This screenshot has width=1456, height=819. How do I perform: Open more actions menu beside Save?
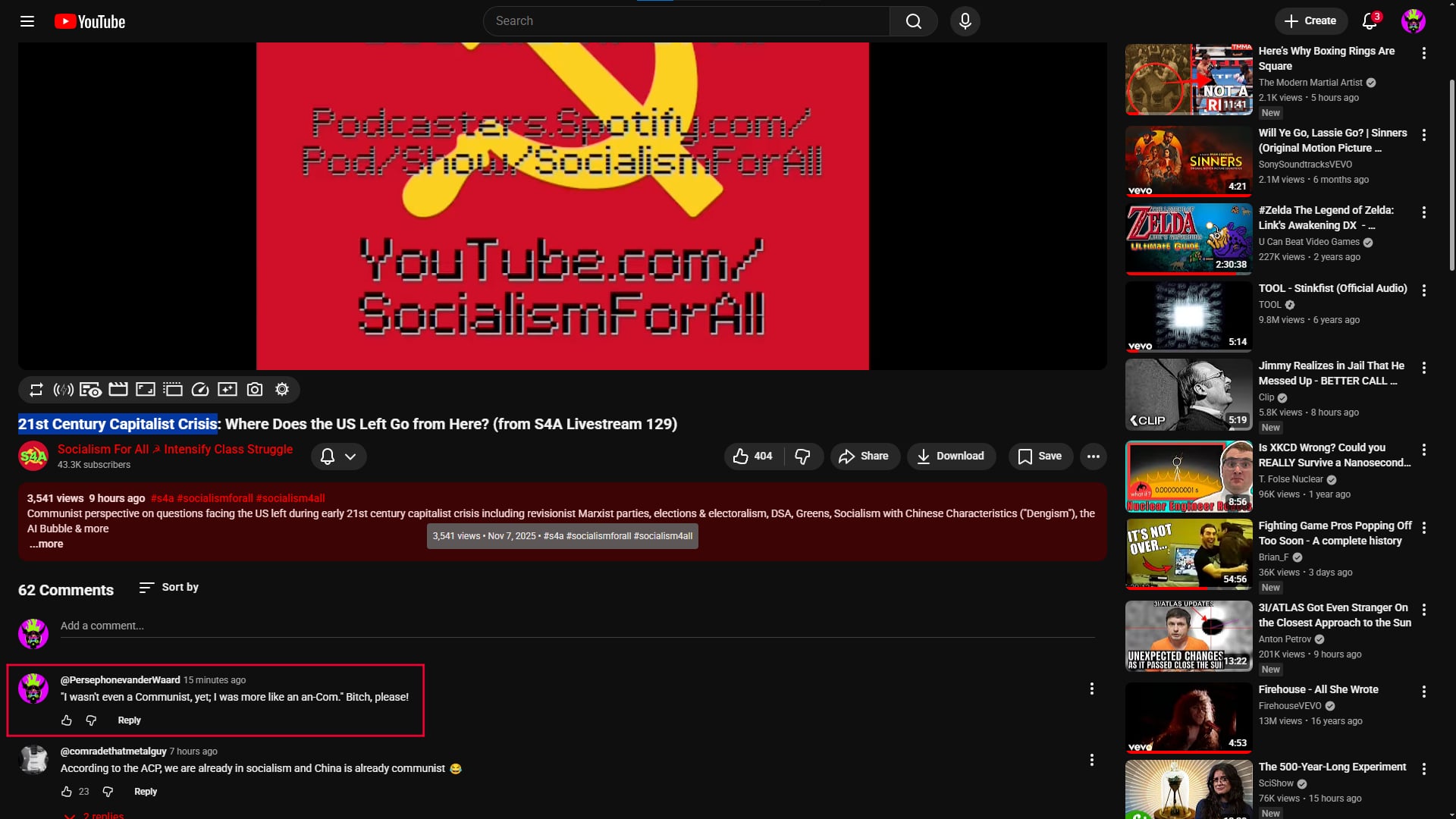point(1093,457)
